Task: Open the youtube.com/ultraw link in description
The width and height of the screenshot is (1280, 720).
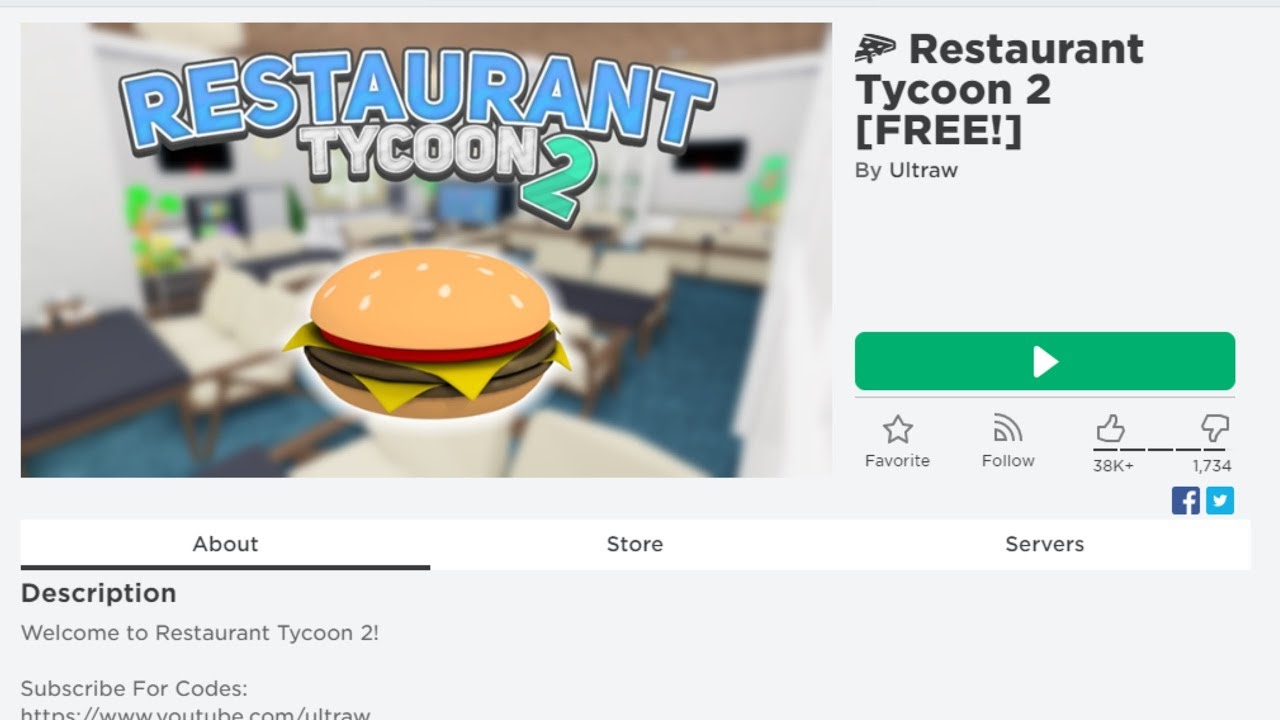Action: click(x=195, y=714)
